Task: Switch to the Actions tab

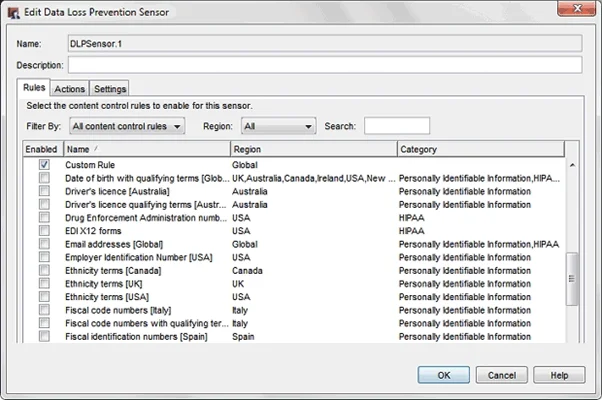Action: [69, 89]
